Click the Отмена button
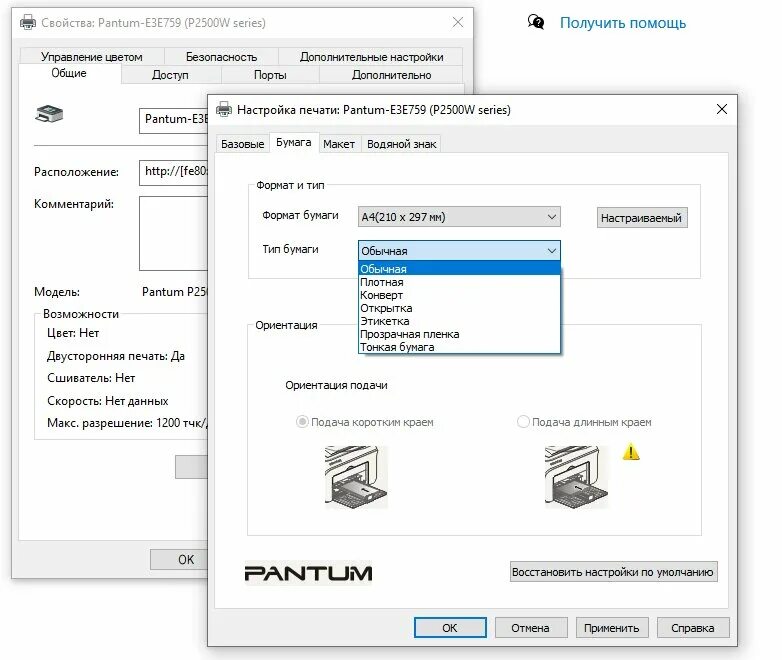782x660 pixels. click(x=531, y=628)
